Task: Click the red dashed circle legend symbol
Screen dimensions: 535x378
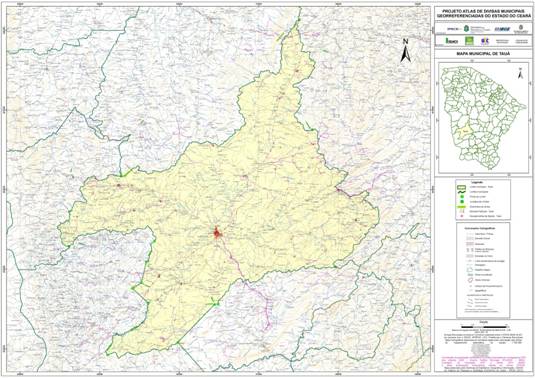Action: [470, 280]
